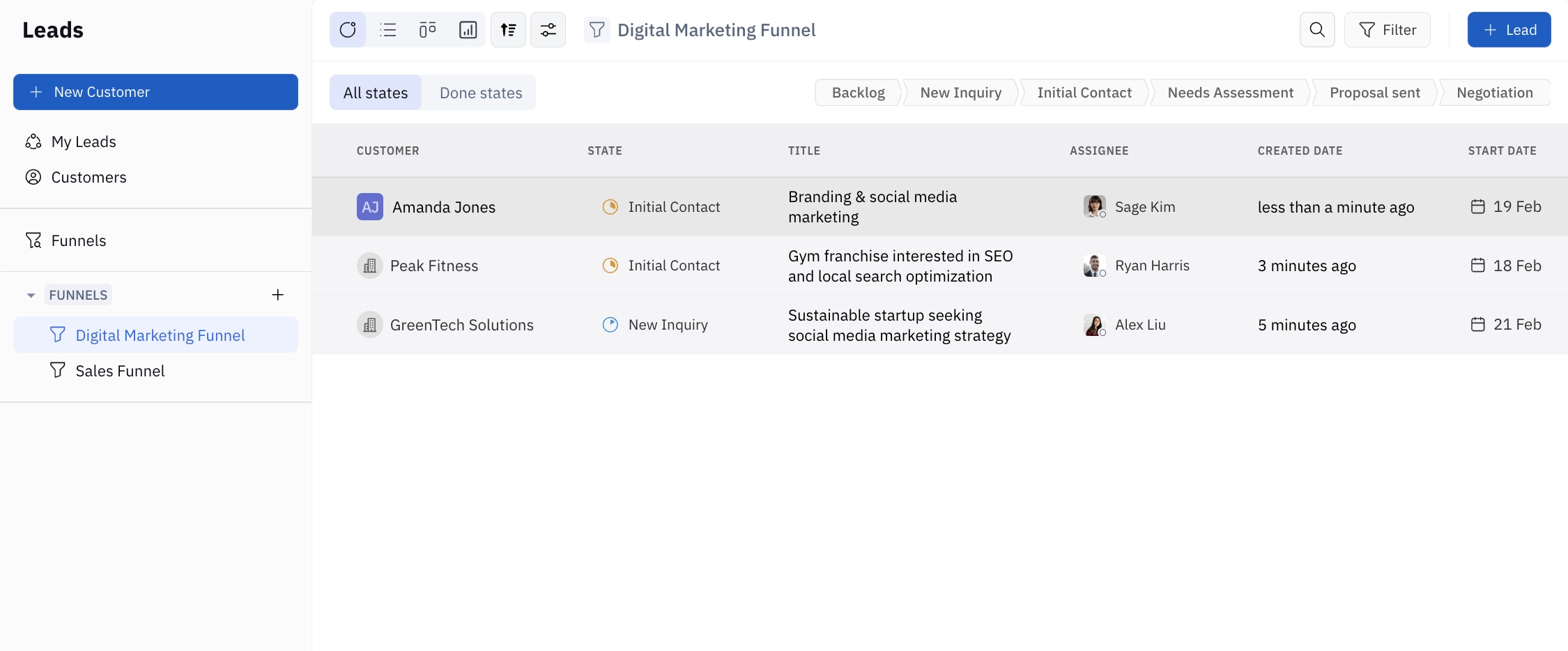
Task: Select the states view icon in the toolbar
Action: [348, 29]
